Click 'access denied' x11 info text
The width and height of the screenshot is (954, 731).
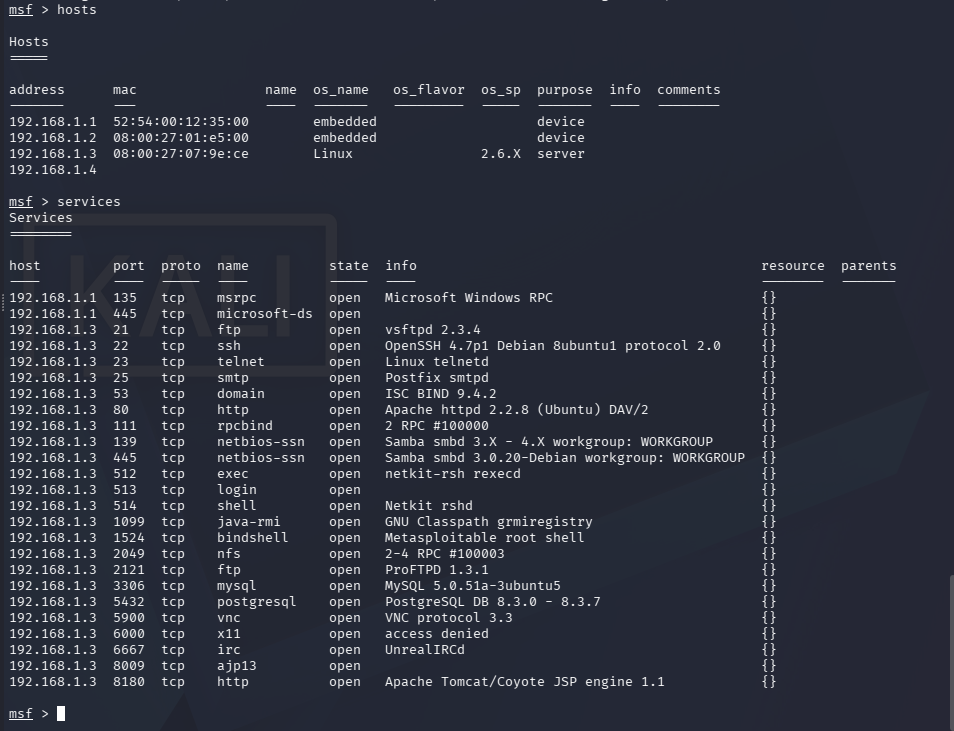pyautogui.click(x=436, y=634)
